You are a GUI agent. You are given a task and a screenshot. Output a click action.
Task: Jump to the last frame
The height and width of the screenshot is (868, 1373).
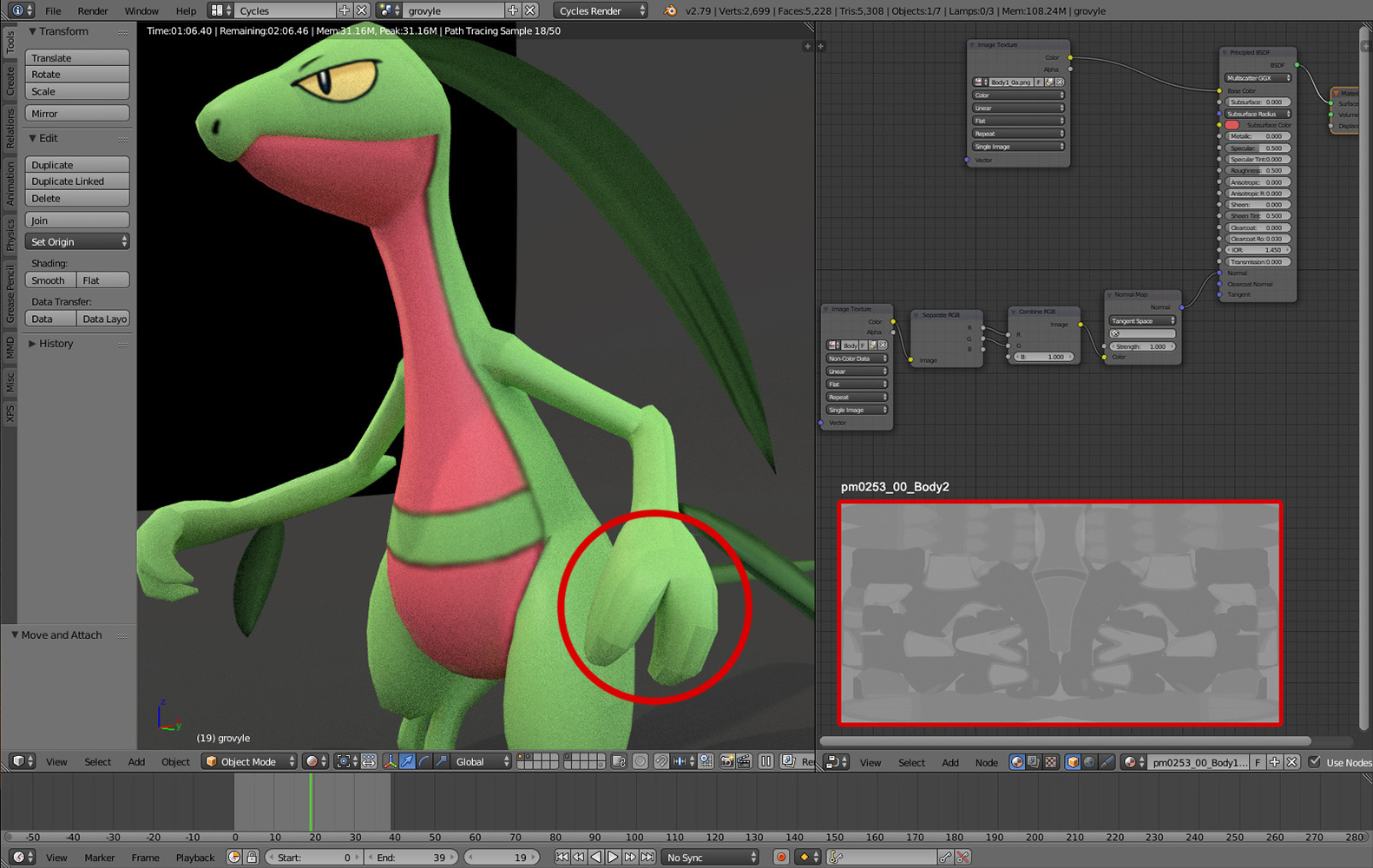point(647,857)
